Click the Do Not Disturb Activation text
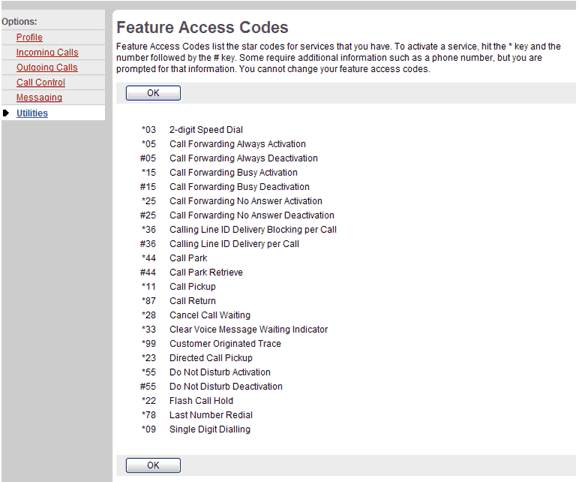The height and width of the screenshot is (482, 579). (220, 372)
